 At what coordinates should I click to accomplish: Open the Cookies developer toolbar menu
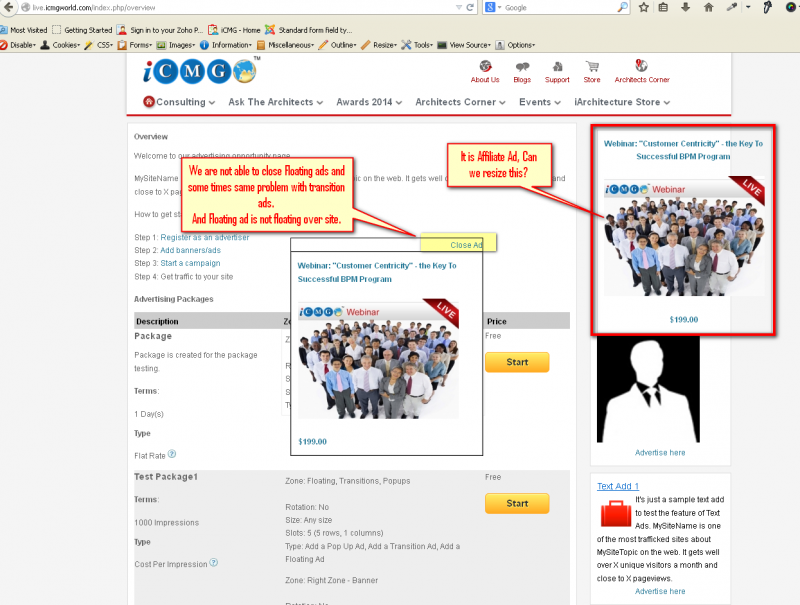click(x=60, y=45)
